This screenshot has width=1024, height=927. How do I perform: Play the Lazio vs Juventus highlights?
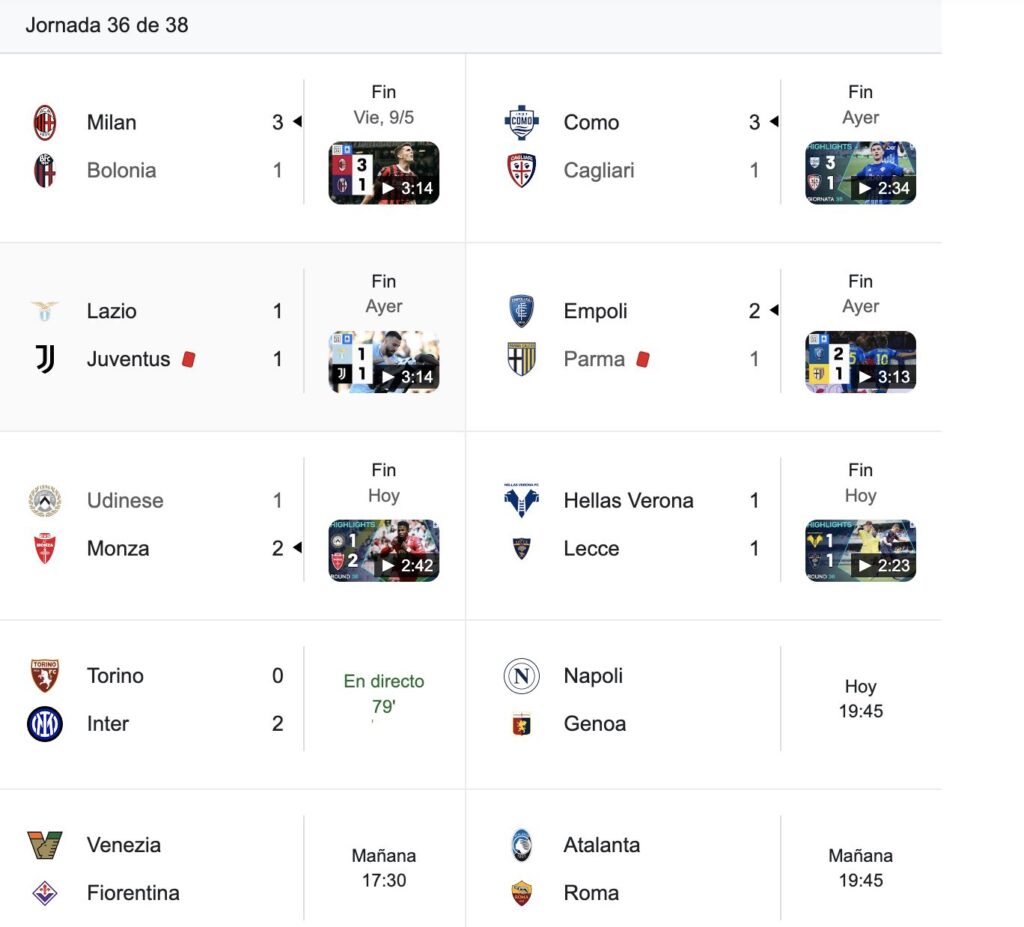383,362
